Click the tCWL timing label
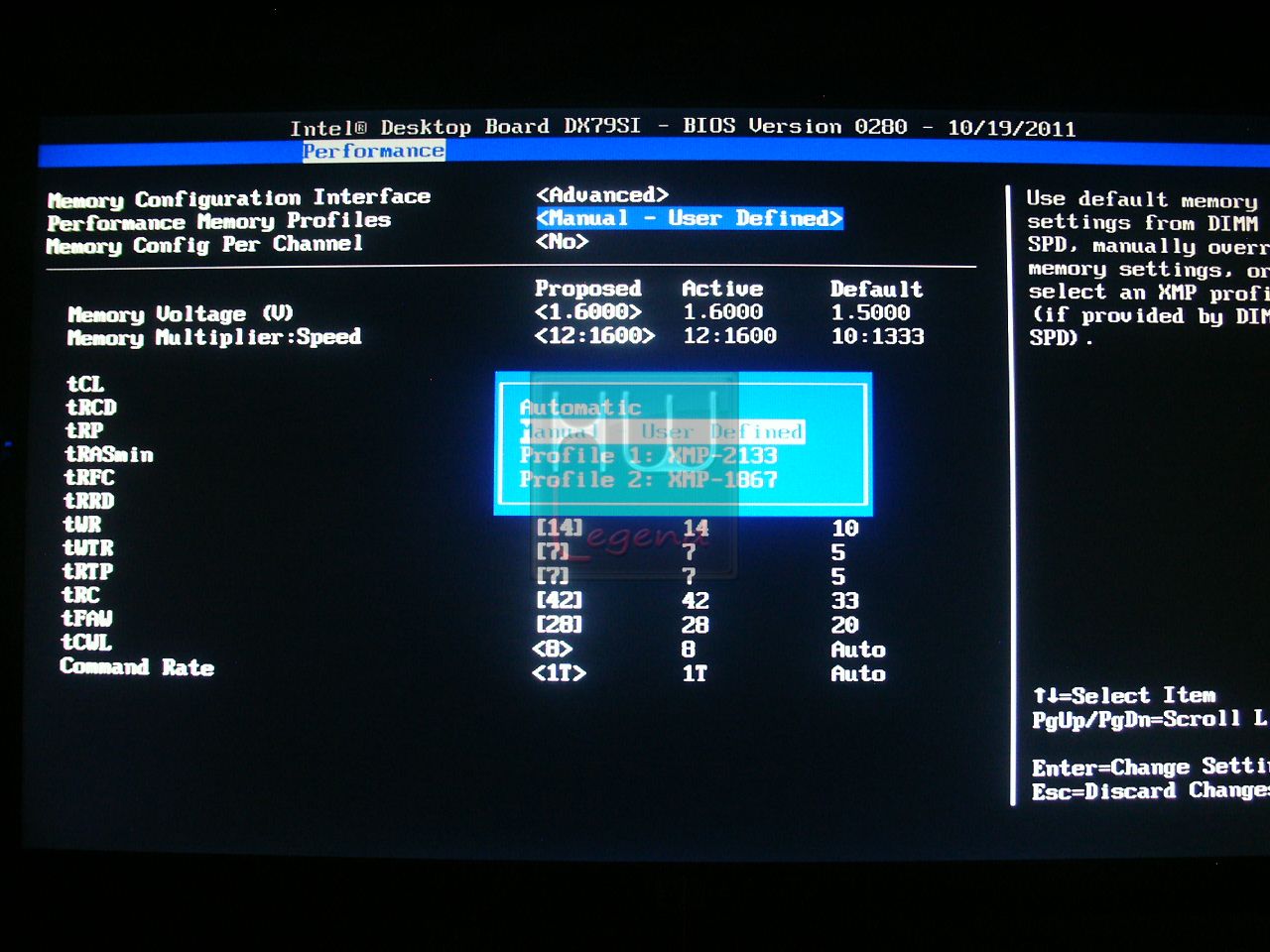 tap(87, 643)
